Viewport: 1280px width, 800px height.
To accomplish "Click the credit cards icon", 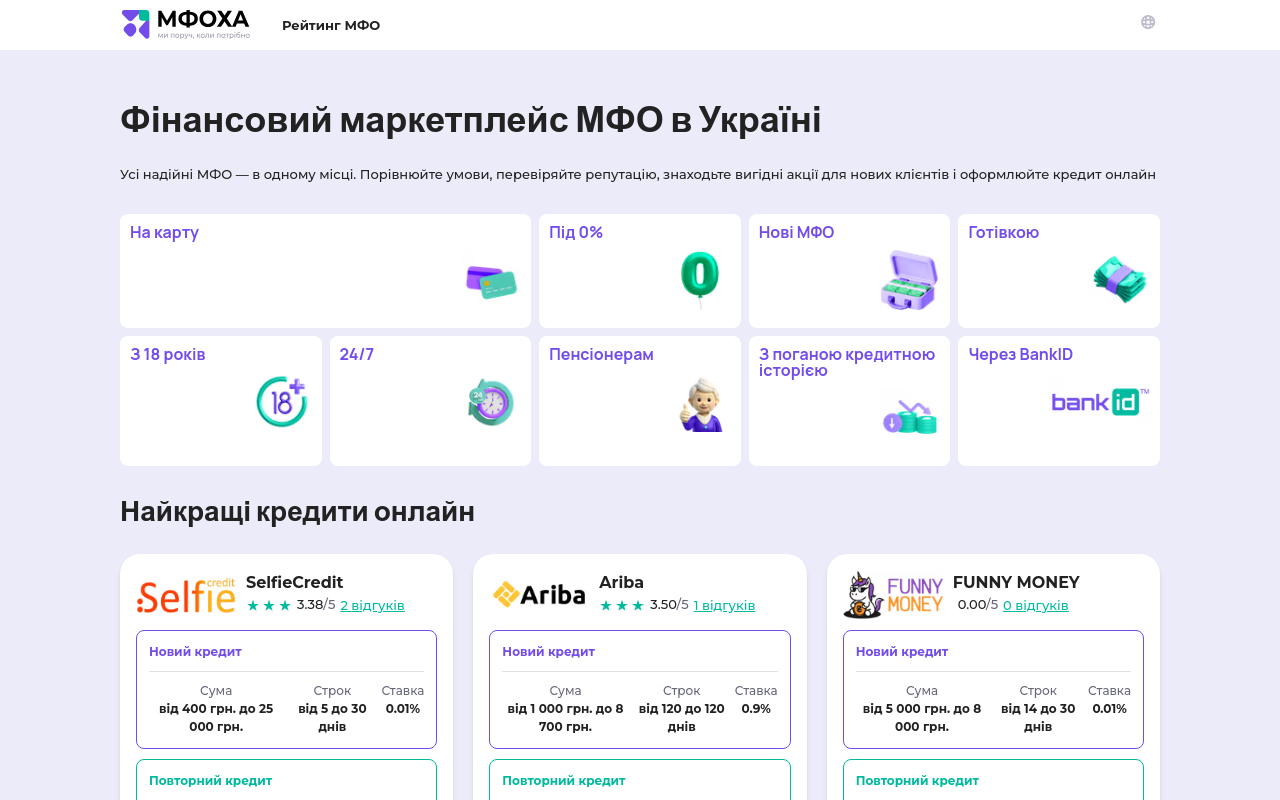I will pos(491,281).
